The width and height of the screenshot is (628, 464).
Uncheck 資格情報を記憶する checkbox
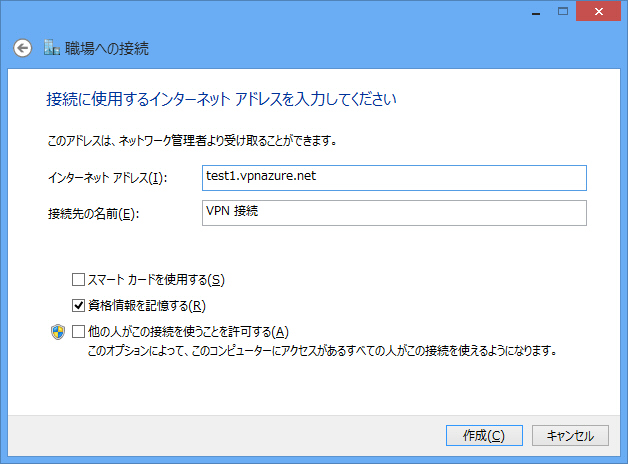click(78, 305)
